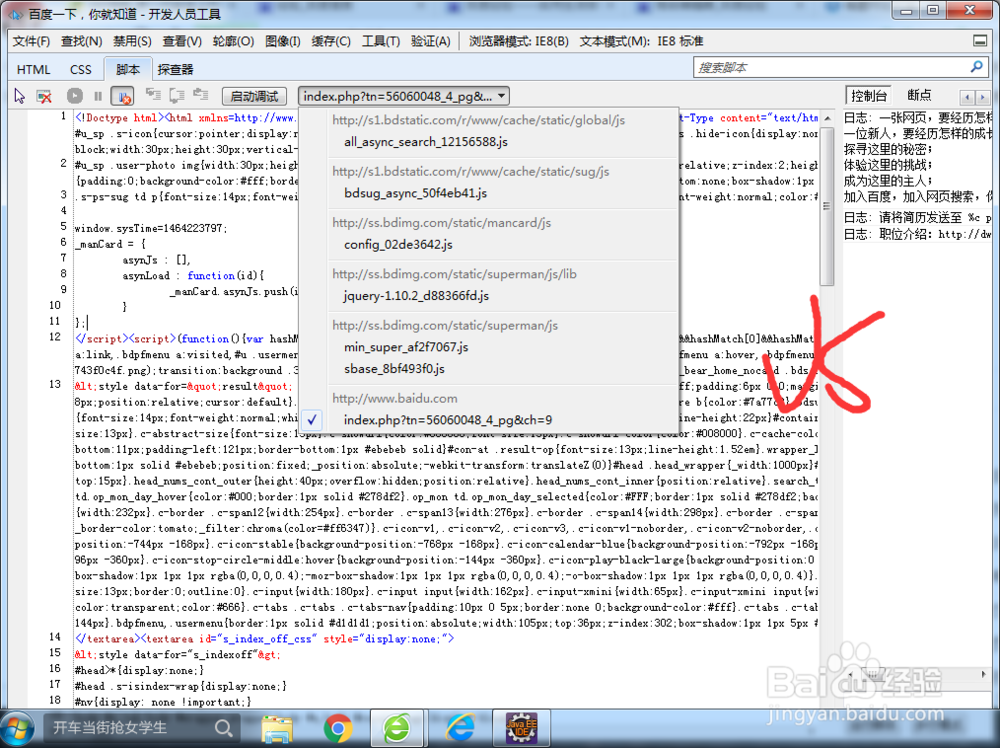Click line number 12 in gutter
The width and height of the screenshot is (1000, 748).
coord(55,337)
